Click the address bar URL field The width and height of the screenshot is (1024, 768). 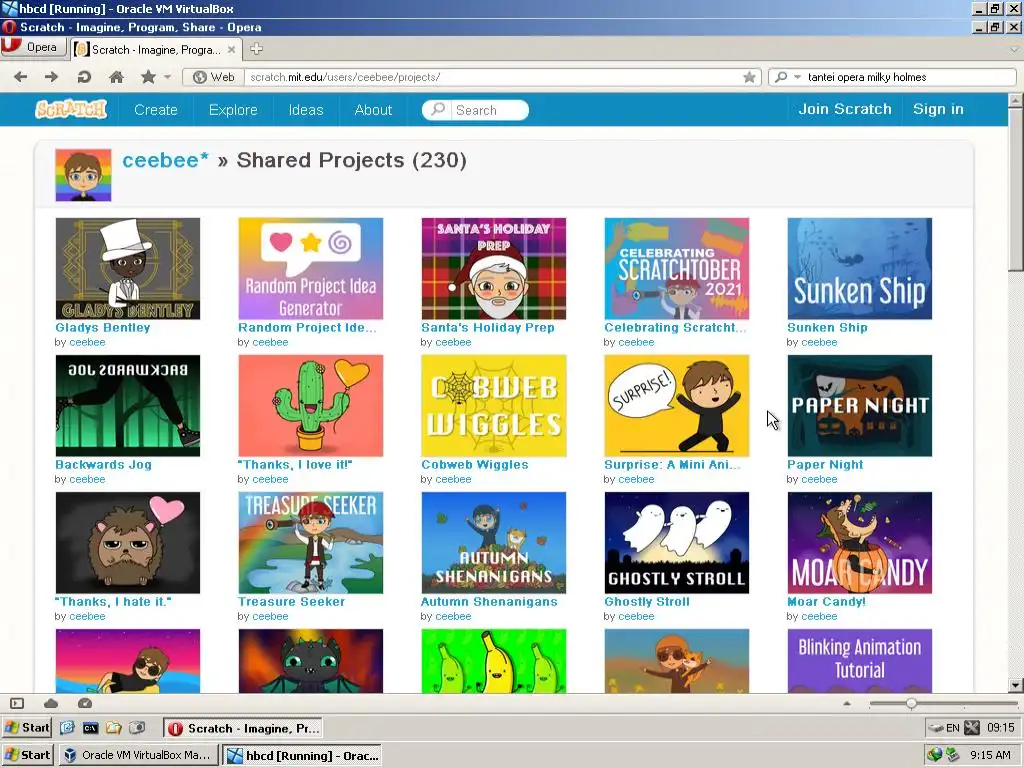click(x=494, y=77)
